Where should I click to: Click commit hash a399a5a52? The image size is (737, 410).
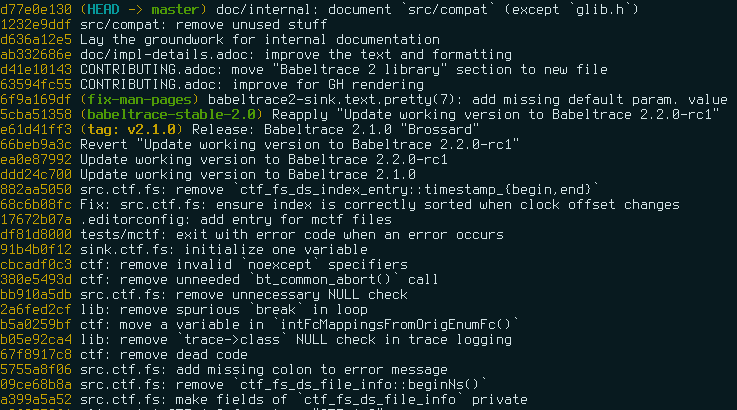(x=36, y=400)
